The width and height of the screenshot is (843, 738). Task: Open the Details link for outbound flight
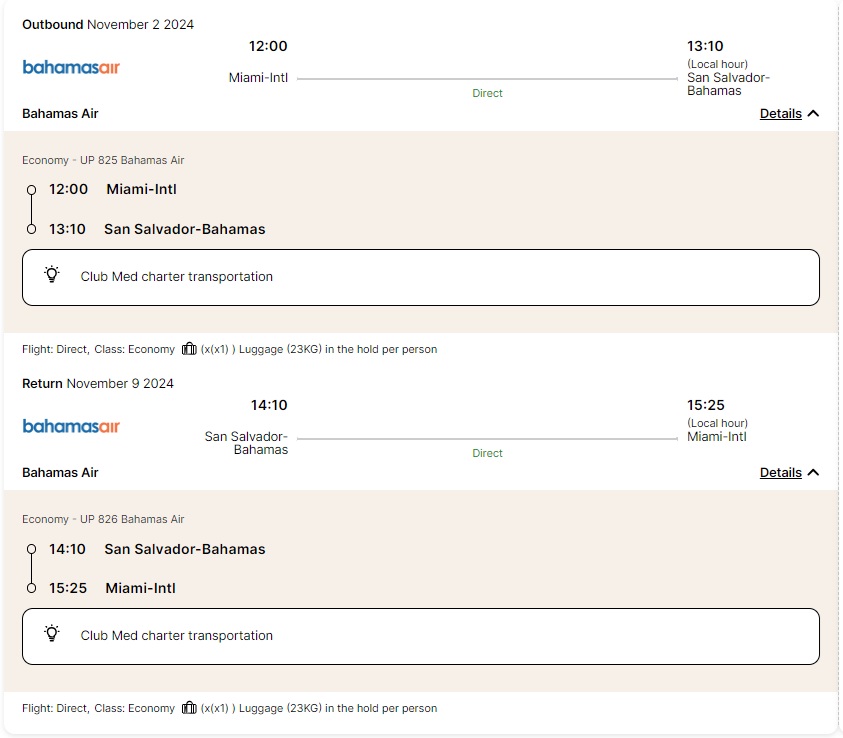pyautogui.click(x=780, y=114)
